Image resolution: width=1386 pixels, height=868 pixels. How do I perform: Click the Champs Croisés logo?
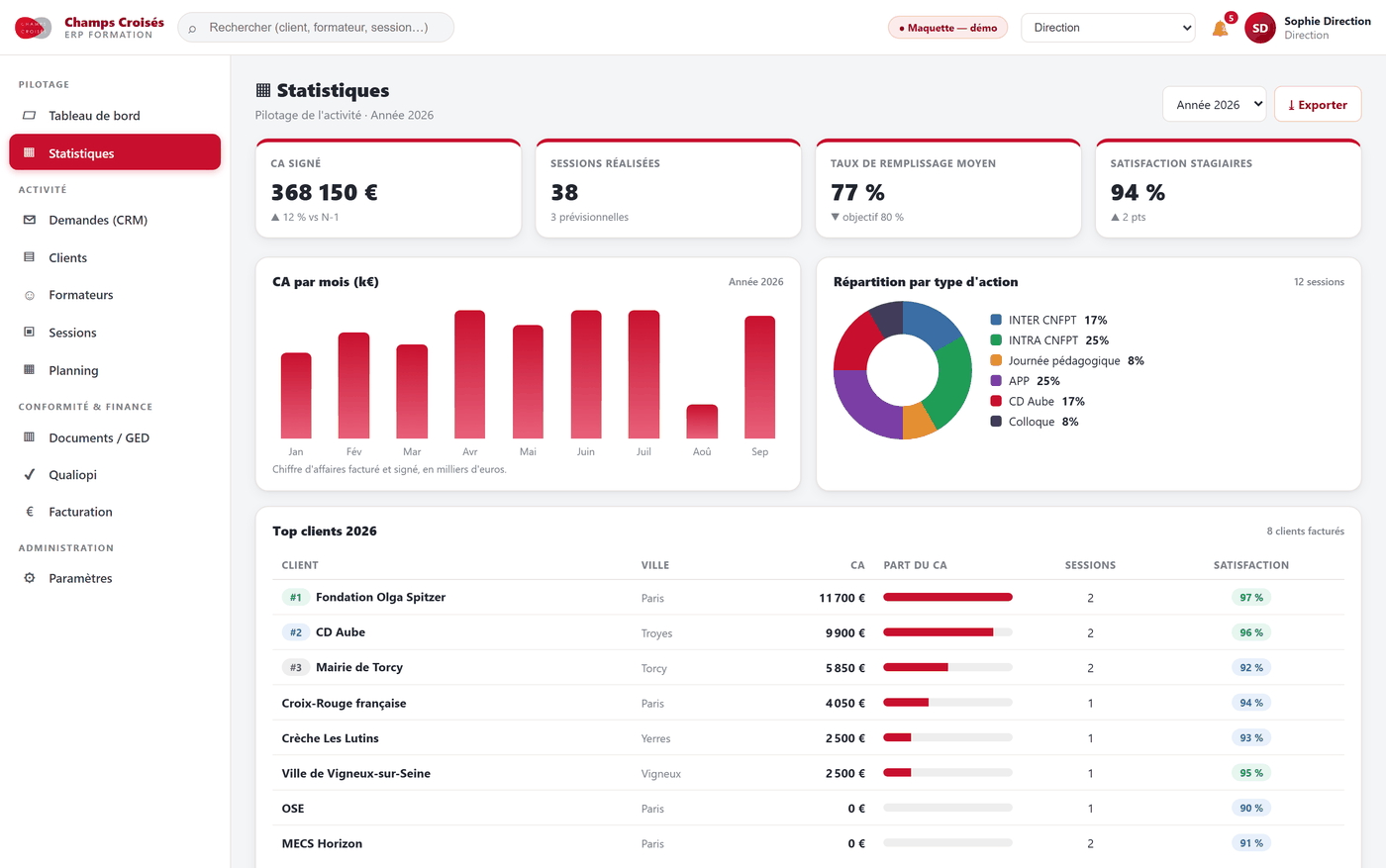point(34,28)
